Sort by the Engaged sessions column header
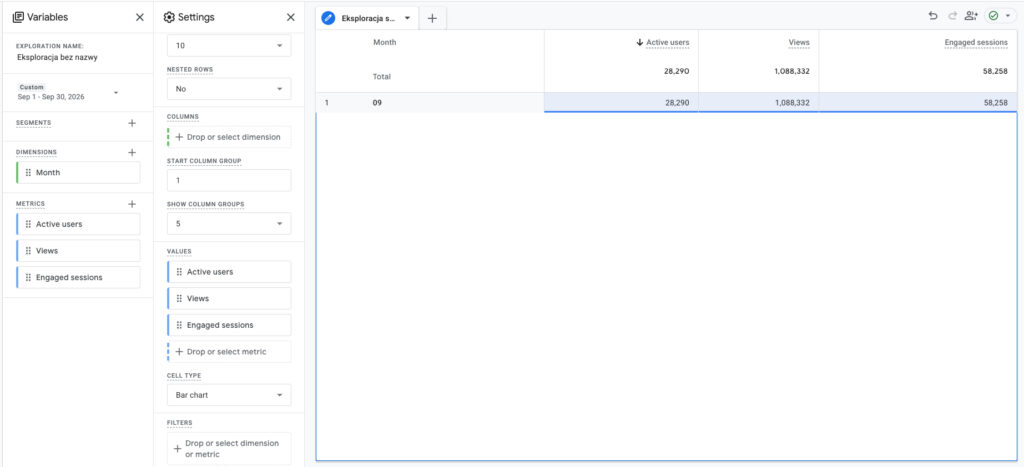Screen dimensions: 1024x467 pos(976,42)
